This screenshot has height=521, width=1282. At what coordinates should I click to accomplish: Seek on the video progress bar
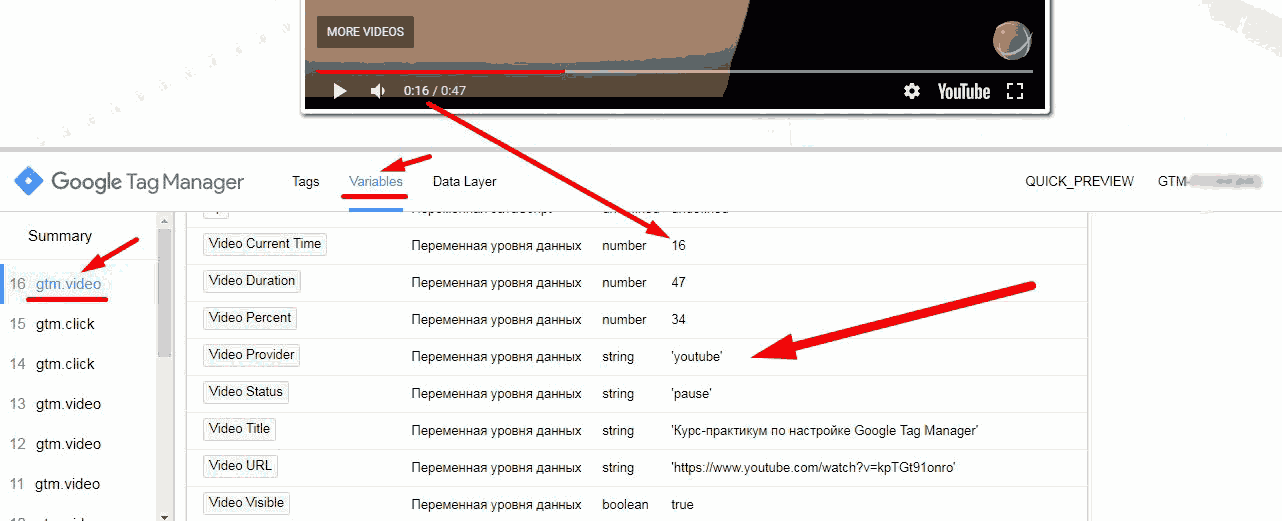pyautogui.click(x=675, y=71)
